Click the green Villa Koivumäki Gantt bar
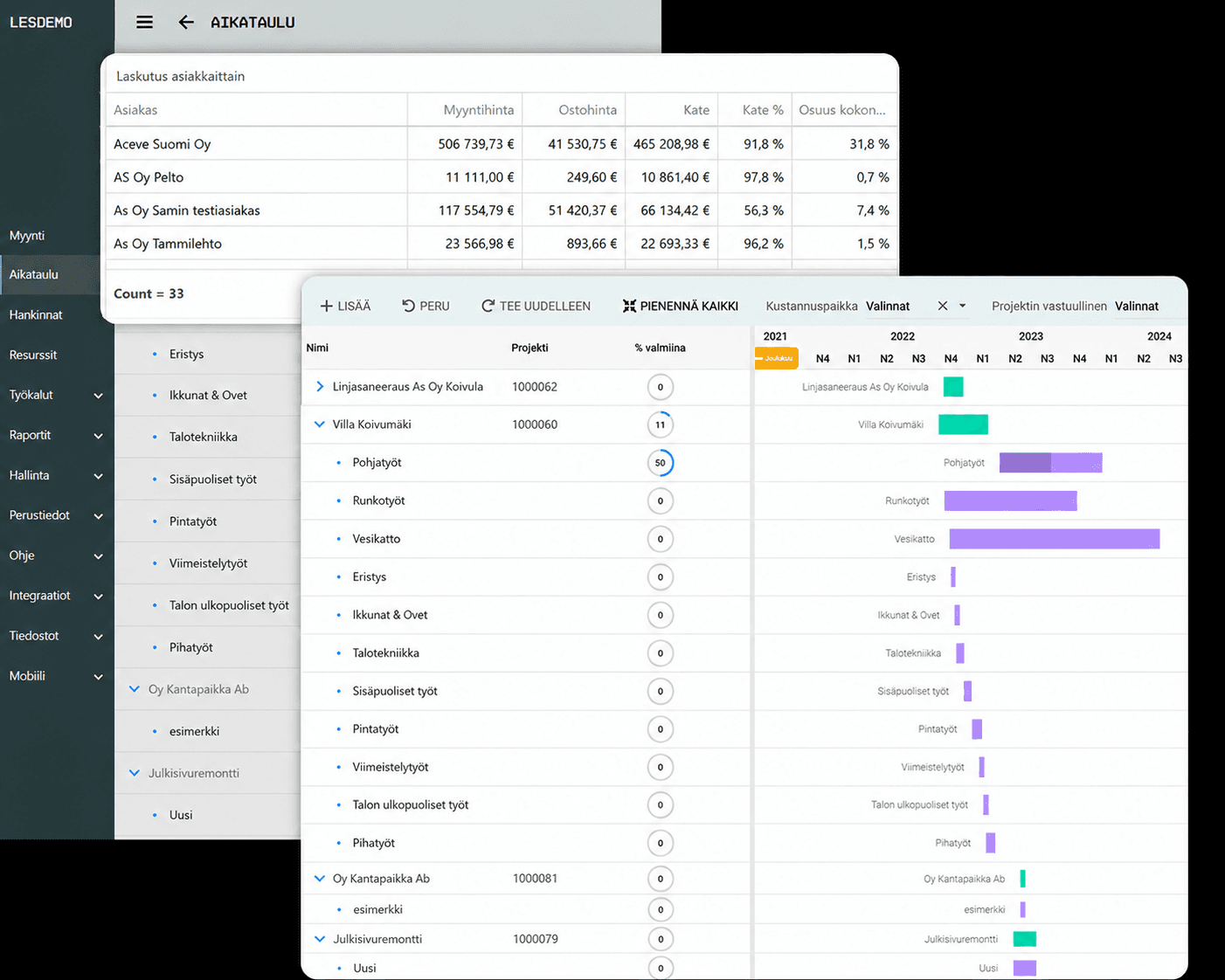Image resolution: width=1225 pixels, height=980 pixels. [x=963, y=424]
